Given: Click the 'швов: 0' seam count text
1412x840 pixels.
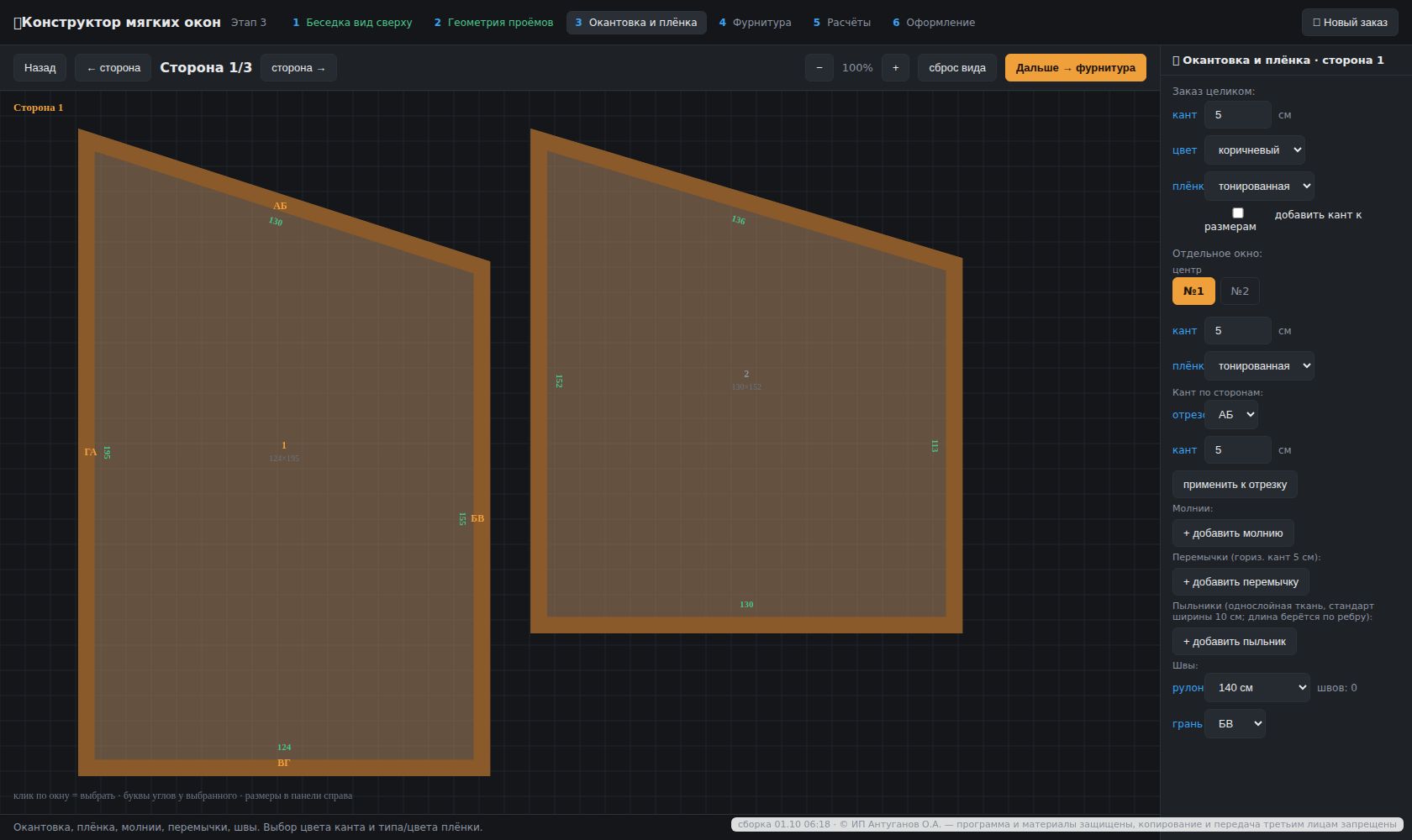Looking at the screenshot, I should [1337, 688].
